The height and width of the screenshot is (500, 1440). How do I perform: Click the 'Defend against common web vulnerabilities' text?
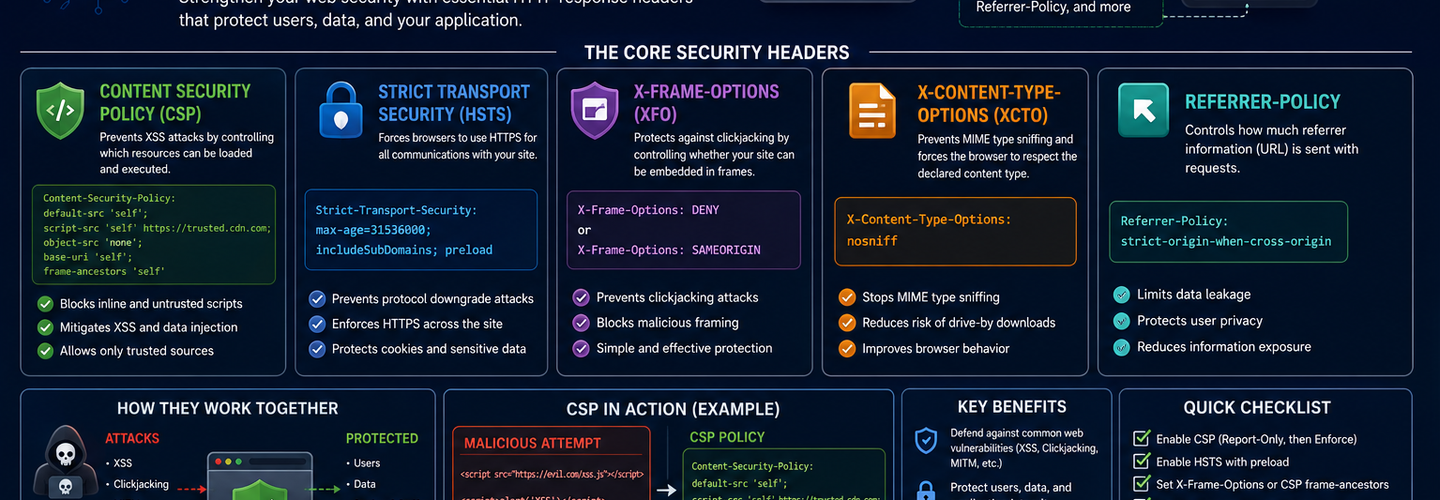click(x=1024, y=448)
